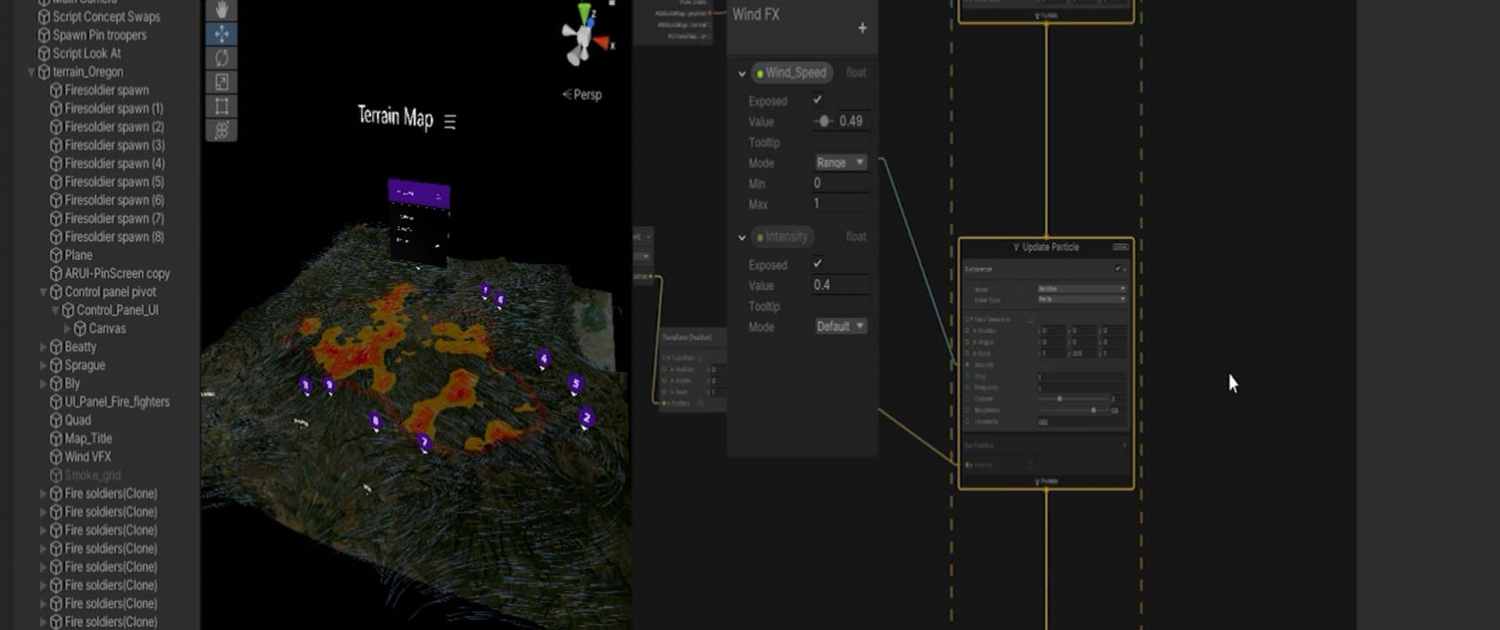The height and width of the screenshot is (630, 1500).
Task: Collapse the terrain_Oregon hierarchy item
Action: 31,72
